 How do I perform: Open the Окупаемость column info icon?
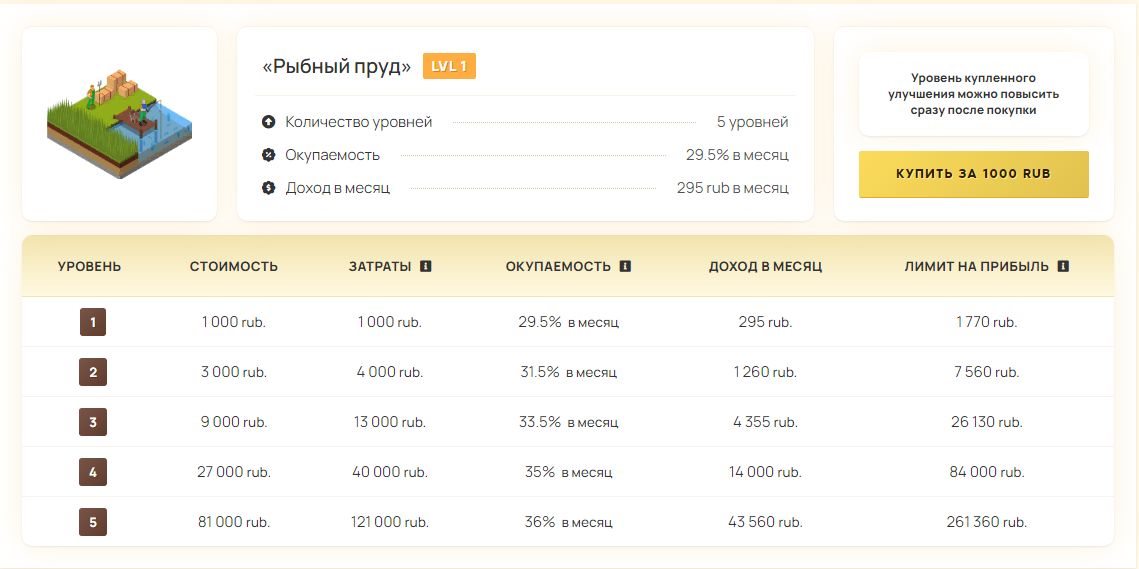[x=625, y=266]
